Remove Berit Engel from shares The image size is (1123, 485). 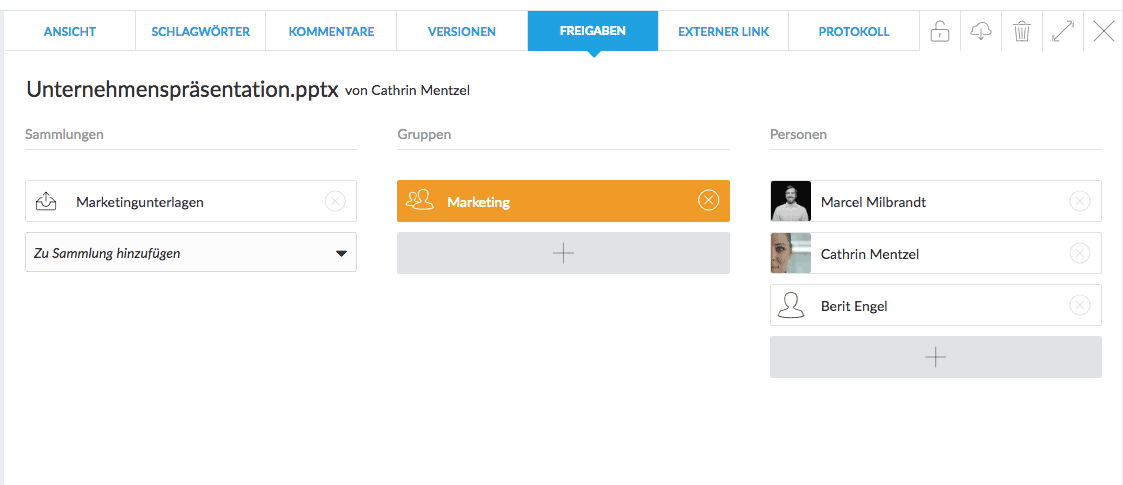pos(1080,305)
